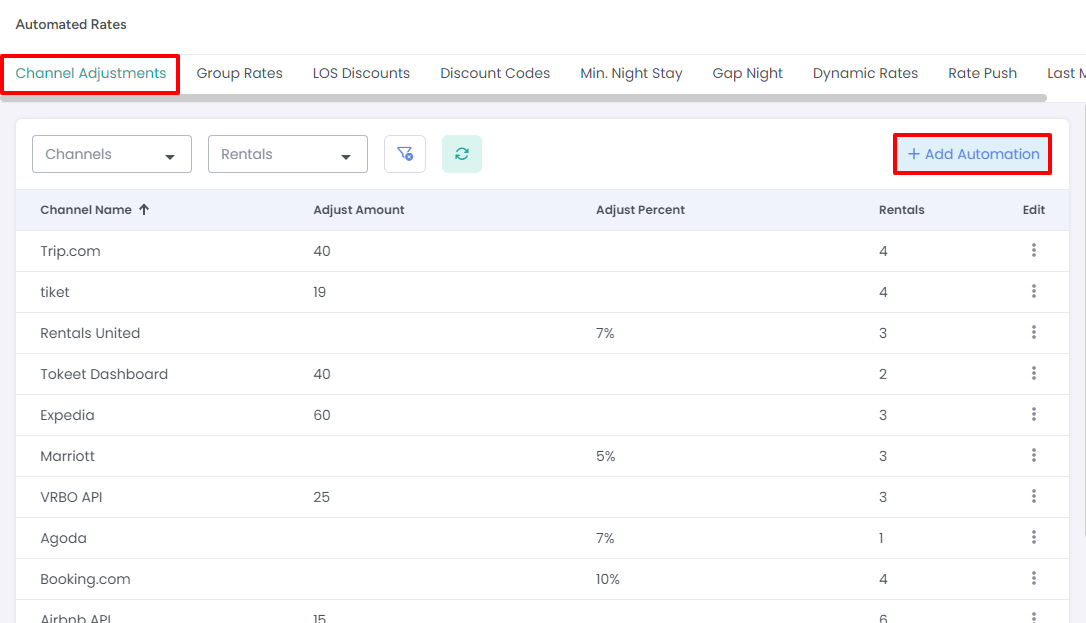The height and width of the screenshot is (623, 1086).
Task: Click the 10% adjust percent for Booking.com
Action: click(607, 579)
